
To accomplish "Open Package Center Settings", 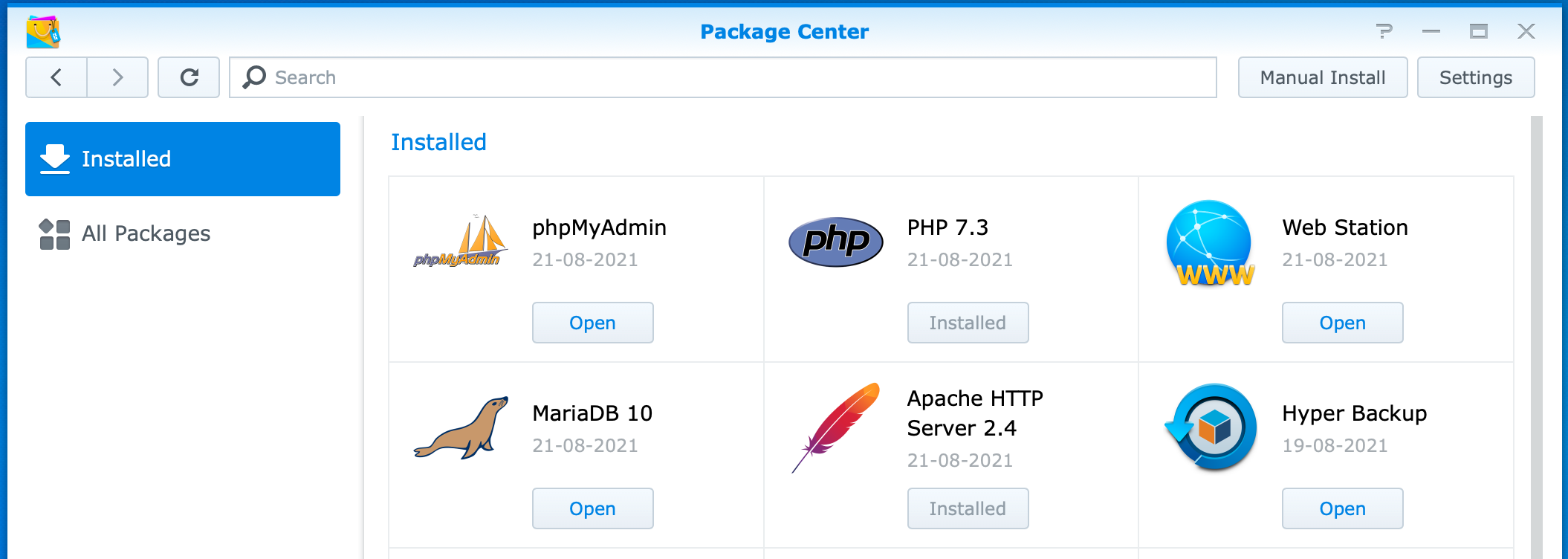I will click(1476, 77).
